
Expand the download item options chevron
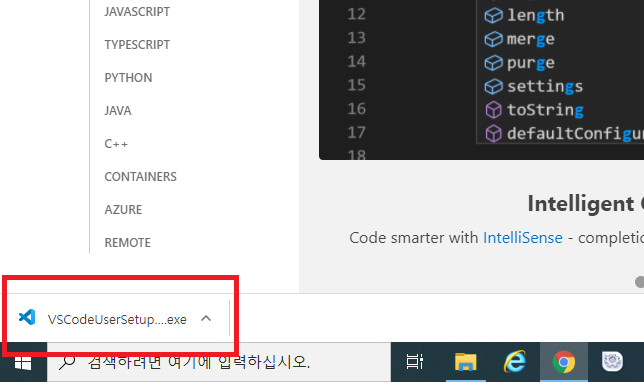coord(206,318)
